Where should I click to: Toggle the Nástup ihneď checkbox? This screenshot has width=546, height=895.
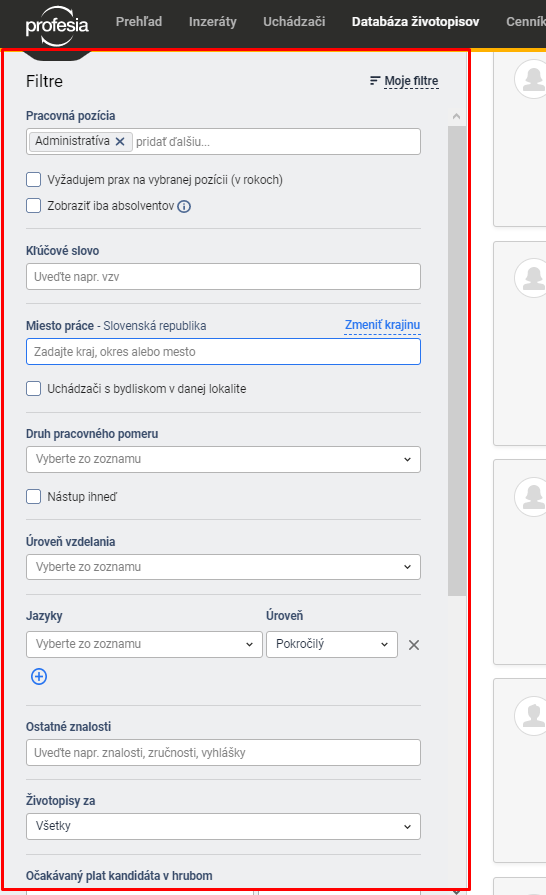click(x=34, y=497)
